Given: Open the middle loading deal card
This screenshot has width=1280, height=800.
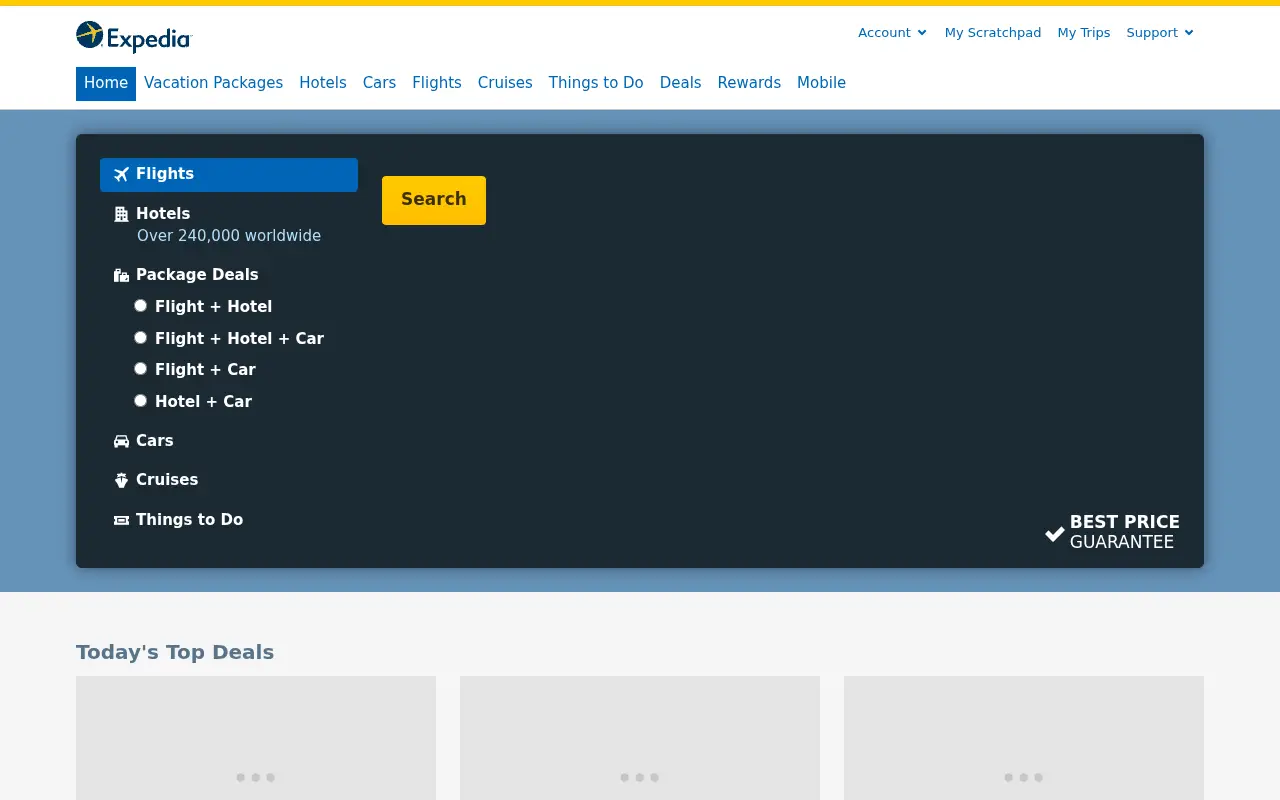Looking at the screenshot, I should [x=640, y=738].
